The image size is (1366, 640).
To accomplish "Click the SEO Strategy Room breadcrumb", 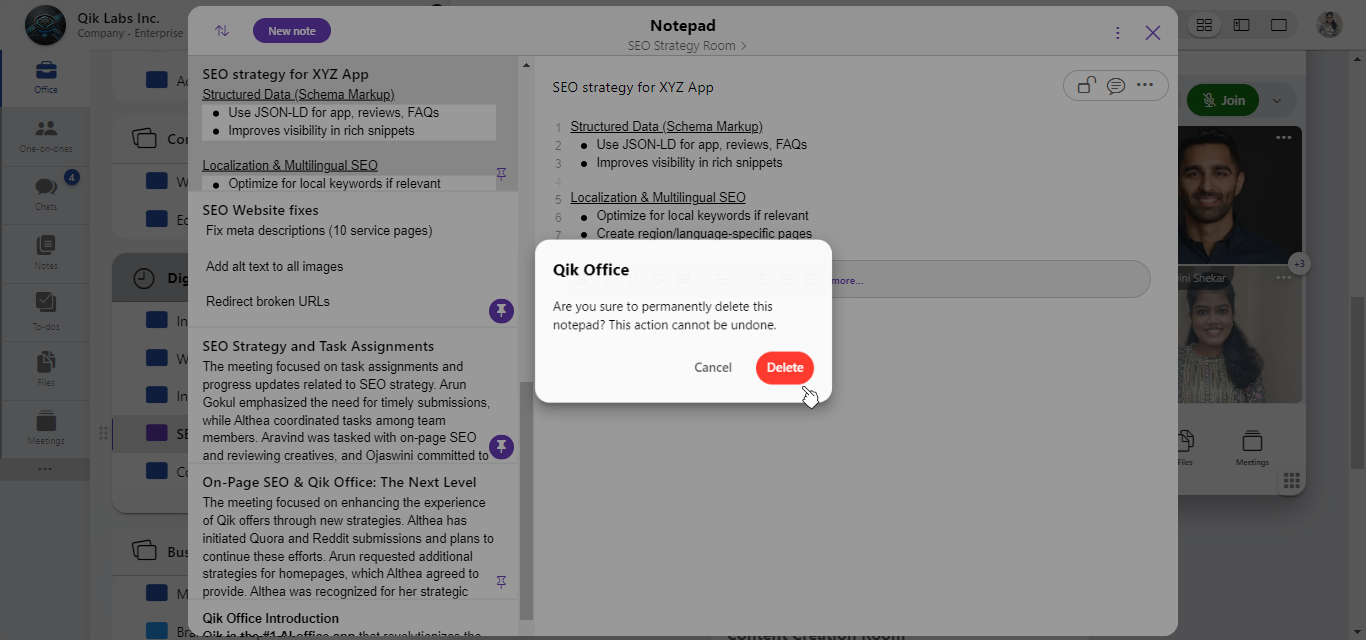I will pos(686,46).
